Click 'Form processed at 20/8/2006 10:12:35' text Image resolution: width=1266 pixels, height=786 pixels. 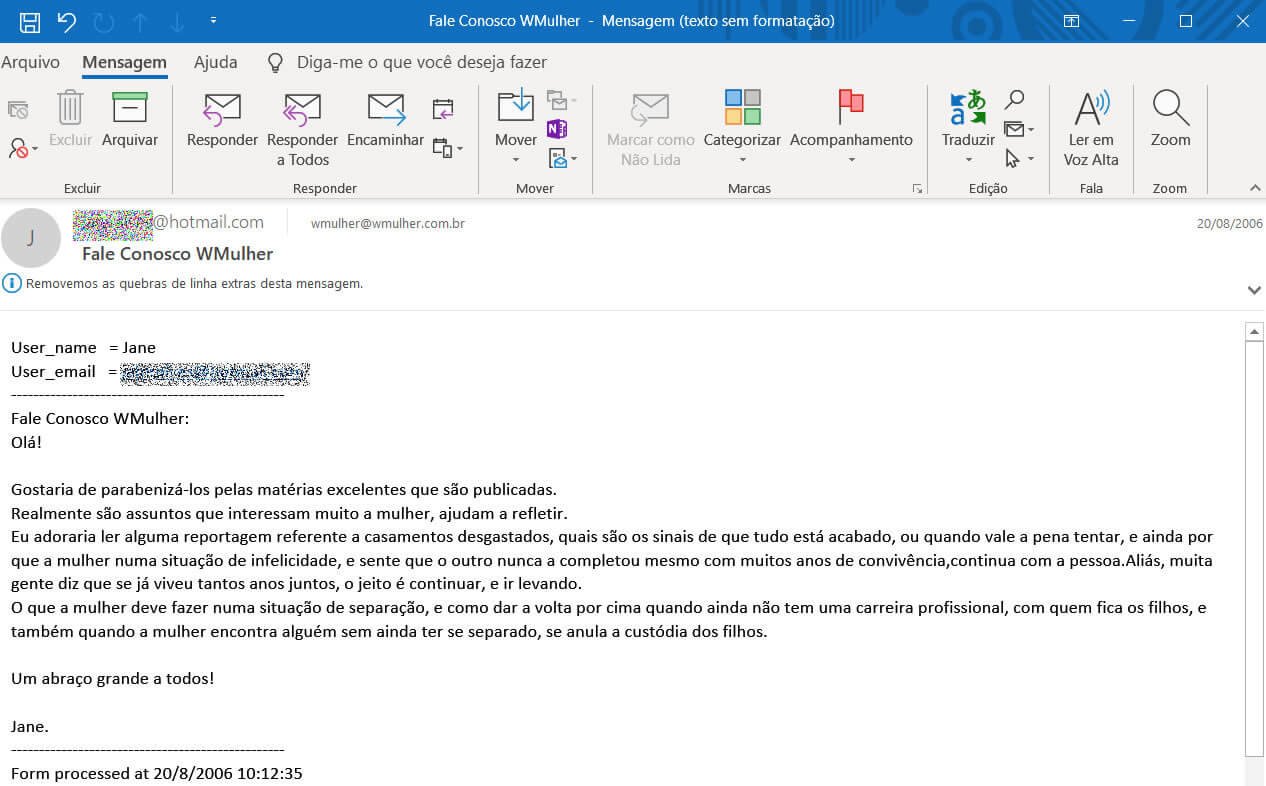(156, 774)
